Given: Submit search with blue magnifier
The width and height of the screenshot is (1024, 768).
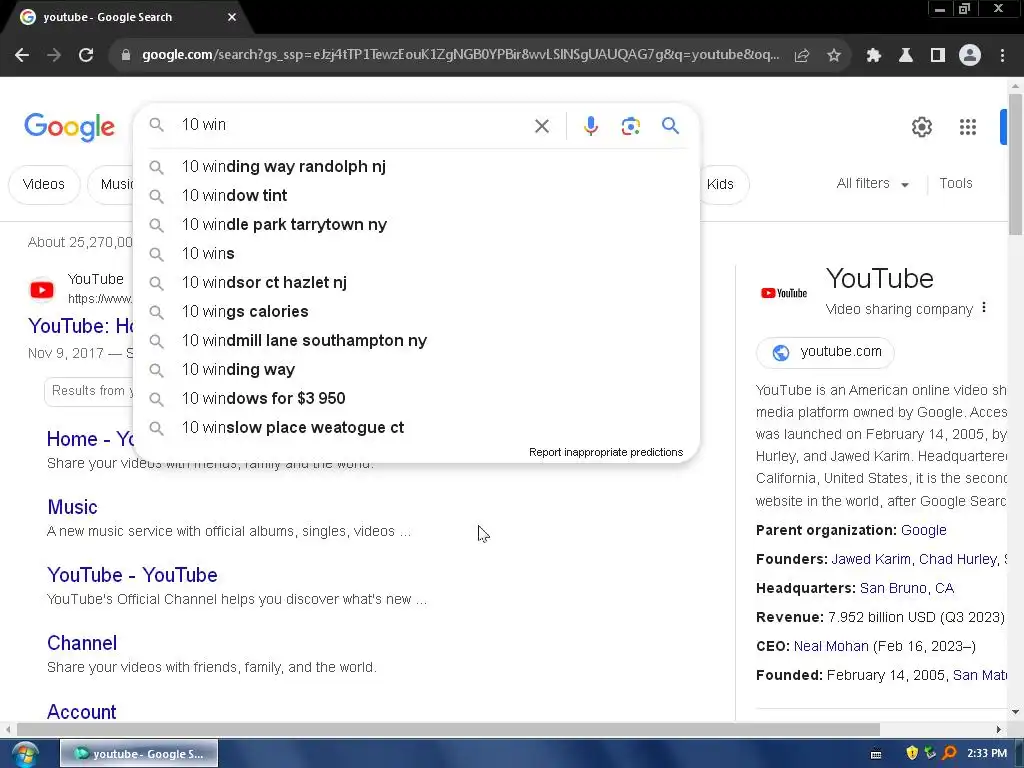Looking at the screenshot, I should [x=670, y=125].
